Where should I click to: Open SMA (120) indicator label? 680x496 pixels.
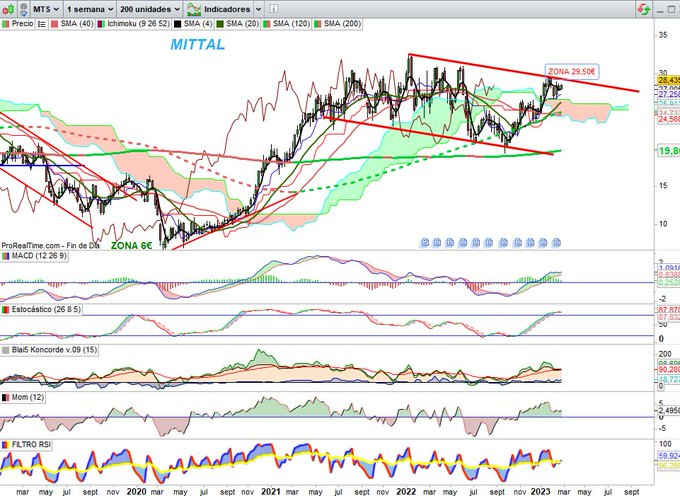tap(291, 24)
